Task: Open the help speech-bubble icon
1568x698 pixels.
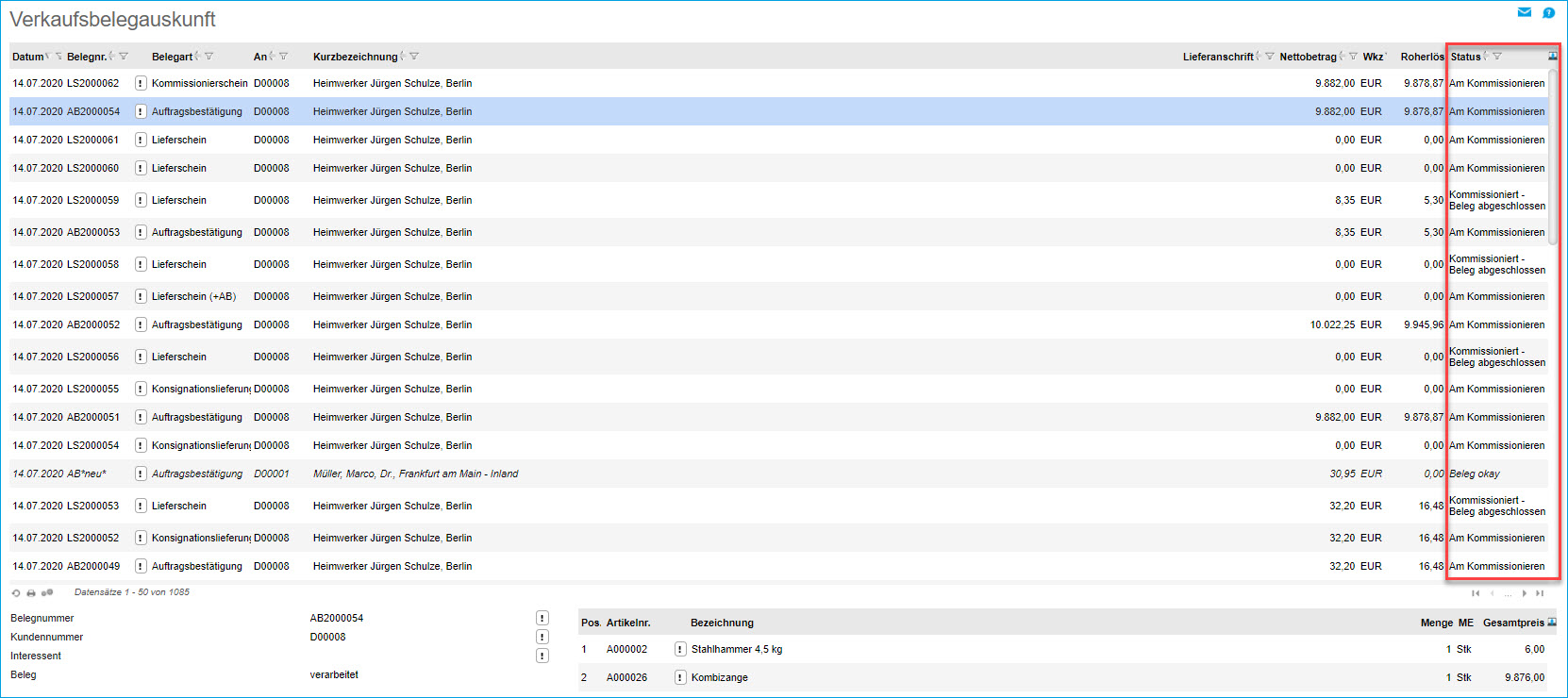Action: (x=1548, y=12)
